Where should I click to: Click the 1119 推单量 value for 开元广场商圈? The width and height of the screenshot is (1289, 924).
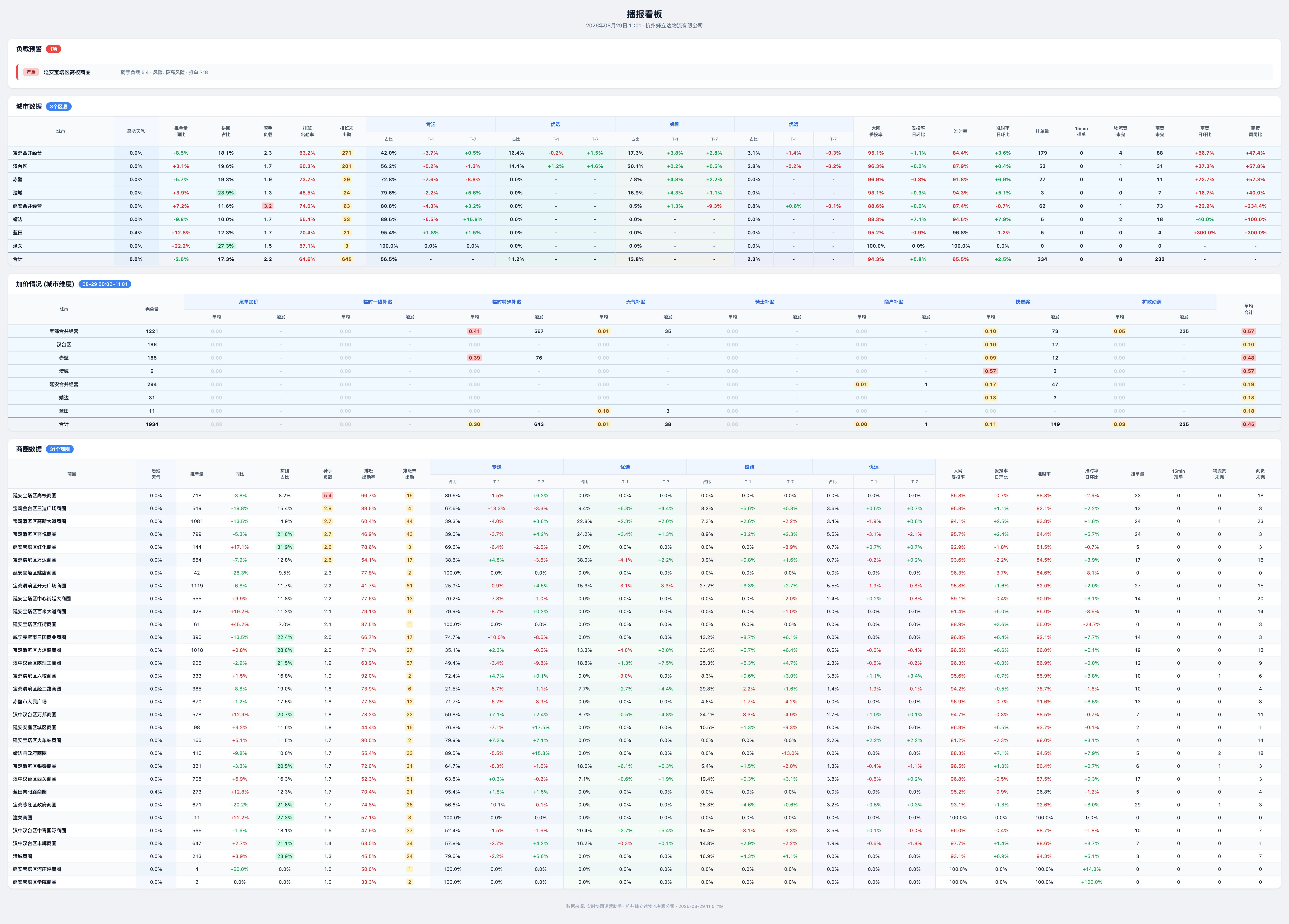point(197,586)
